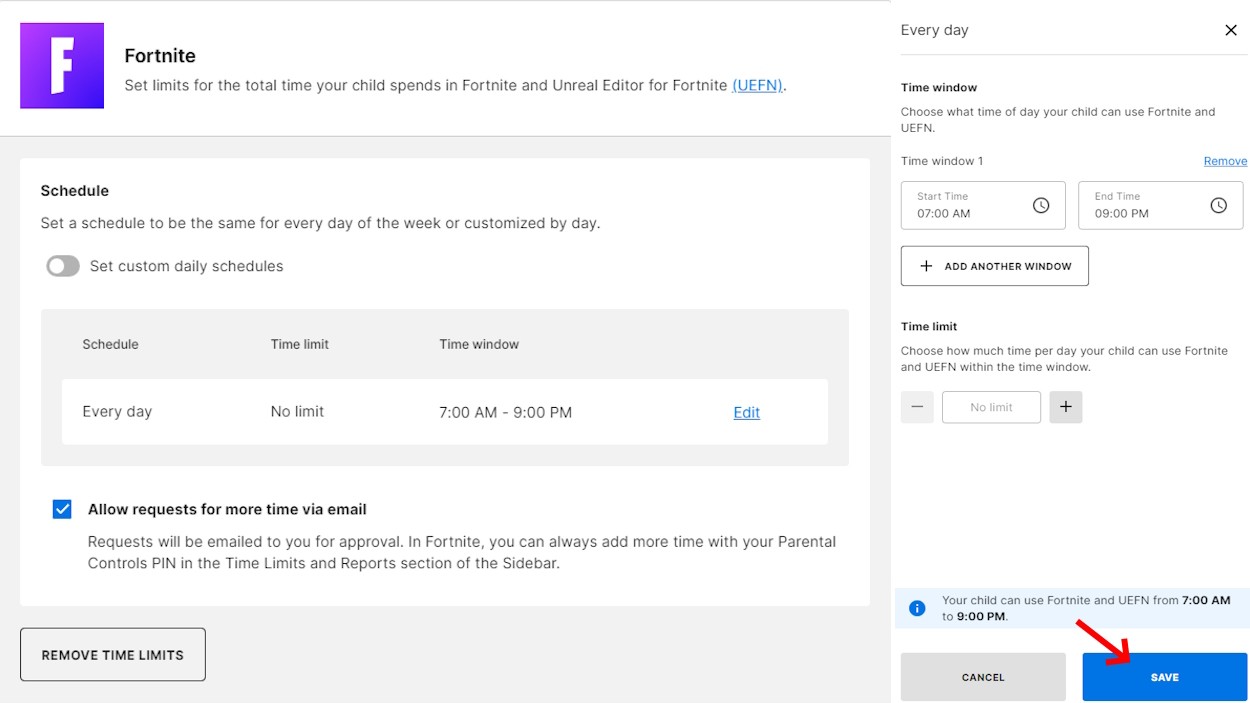The image size is (1250, 703).
Task: Click the blue info icon in the notice
Action: [917, 608]
